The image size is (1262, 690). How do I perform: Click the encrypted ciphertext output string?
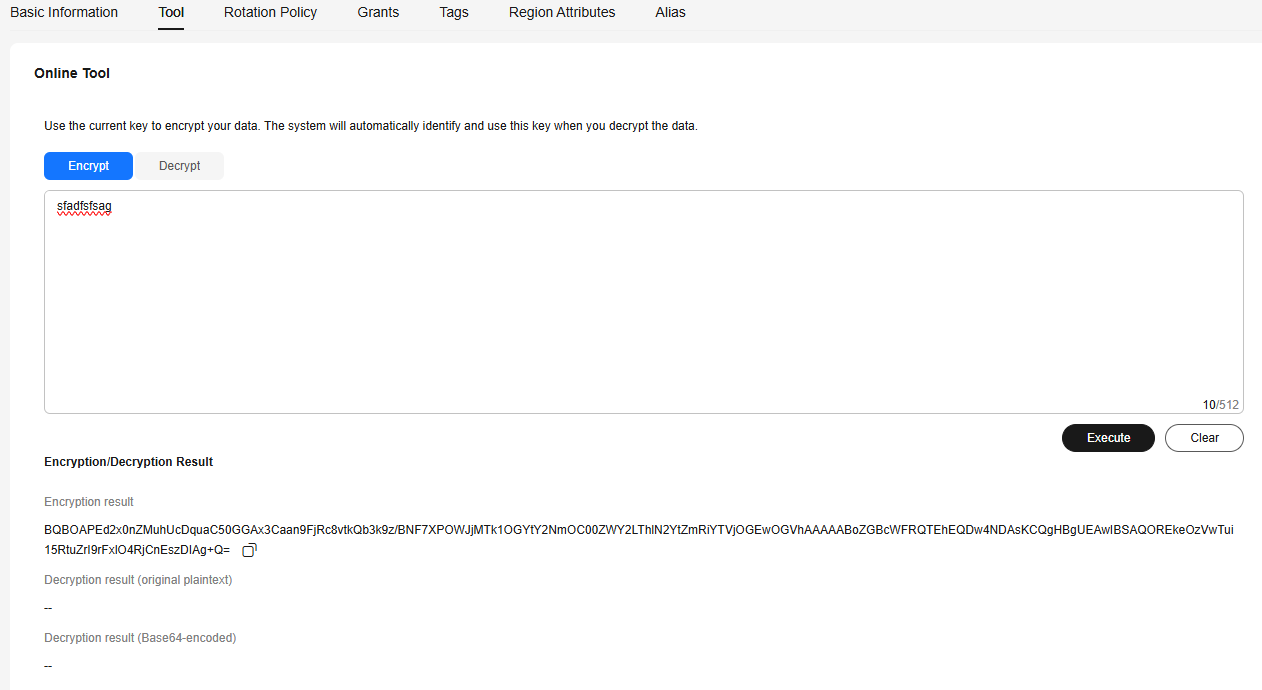[638, 530]
